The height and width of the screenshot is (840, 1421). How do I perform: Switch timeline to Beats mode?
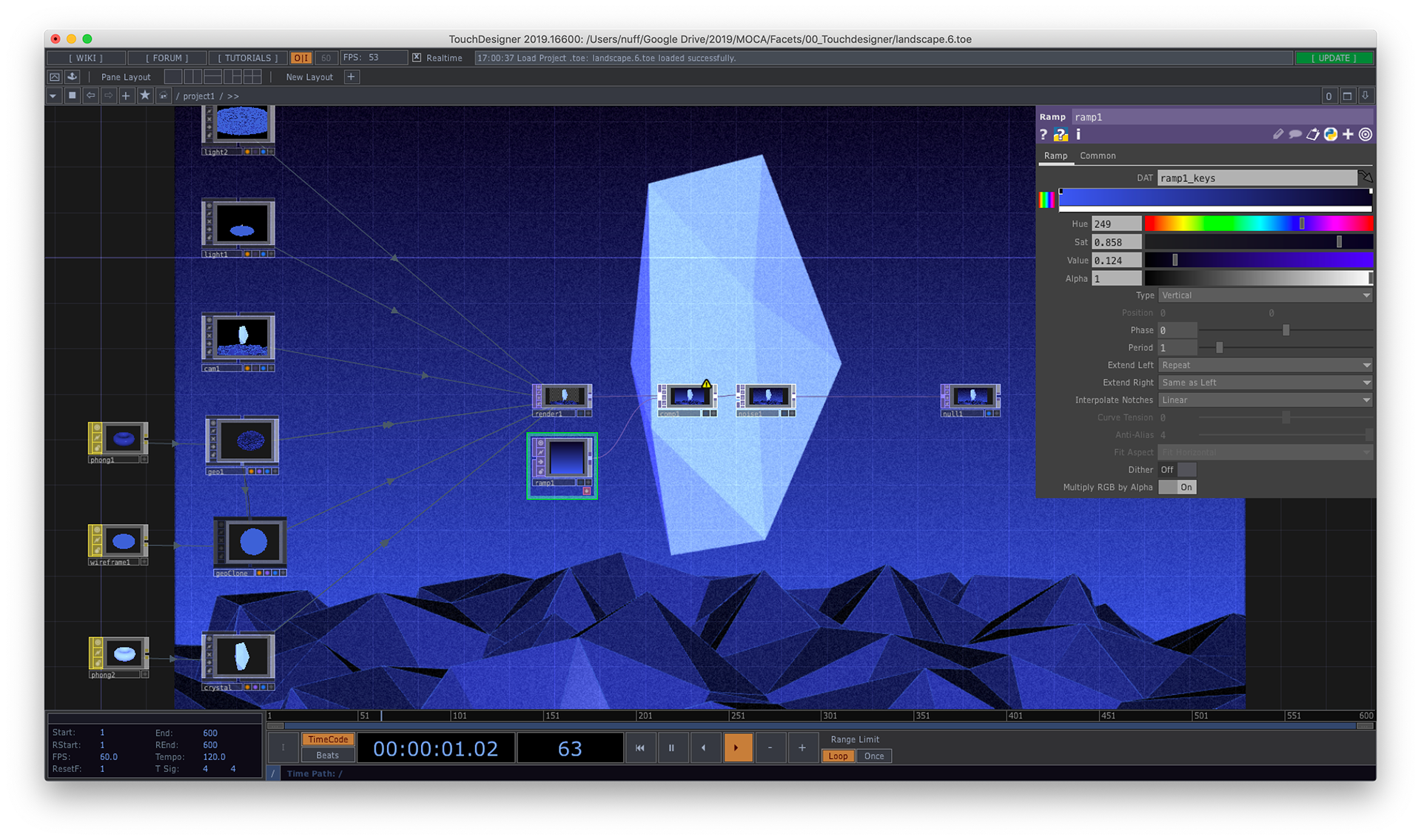[x=327, y=756]
